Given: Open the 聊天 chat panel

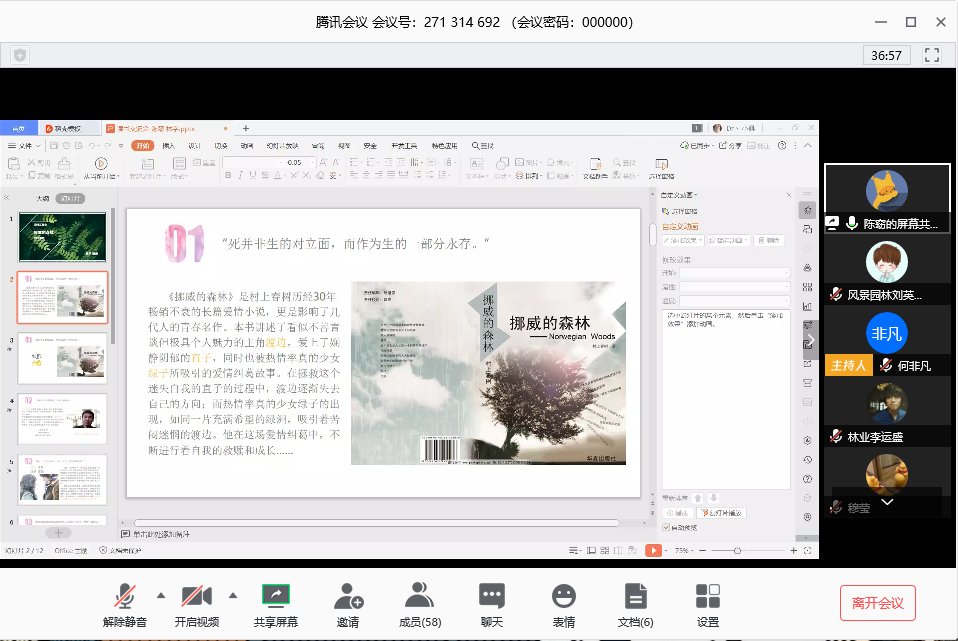Looking at the screenshot, I should tap(491, 597).
